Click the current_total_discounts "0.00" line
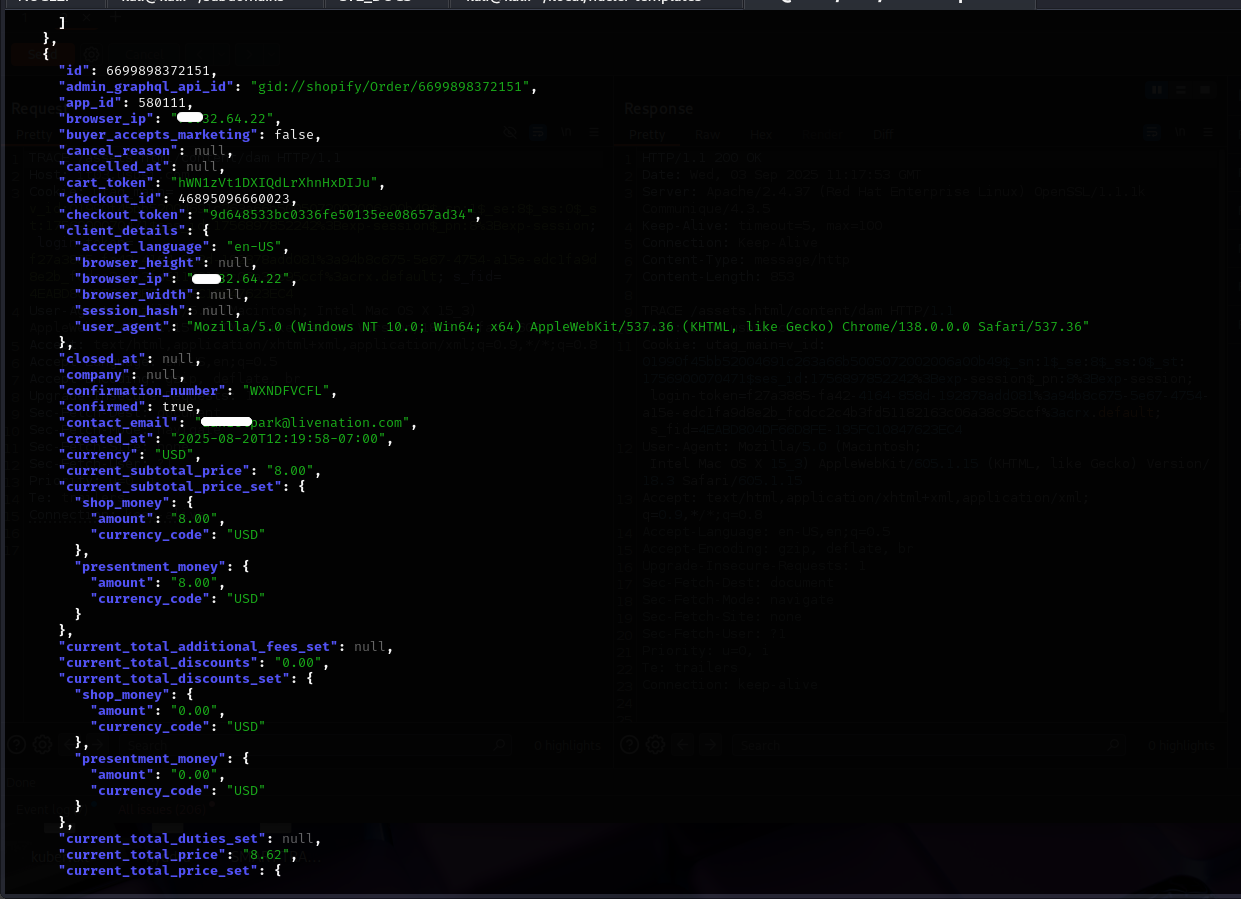Image resolution: width=1241 pixels, height=899 pixels. tap(193, 662)
